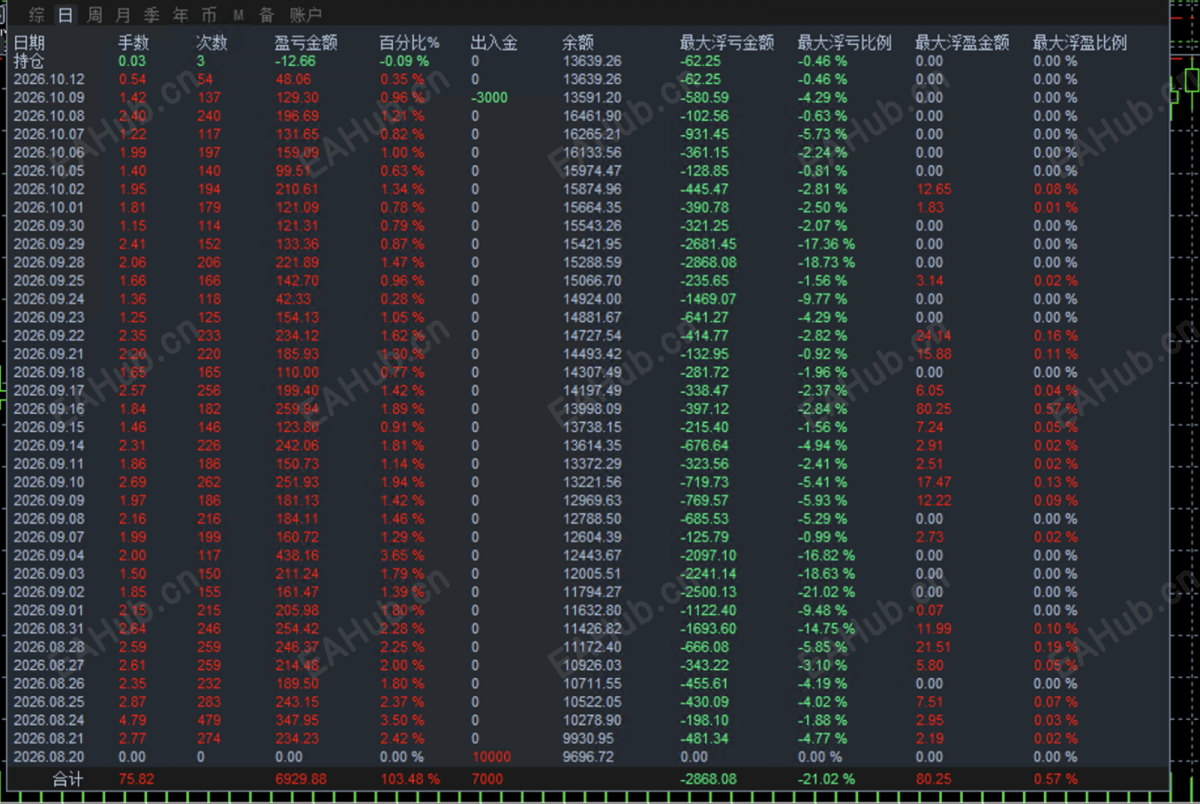Click the 日期 column header

click(x=29, y=43)
